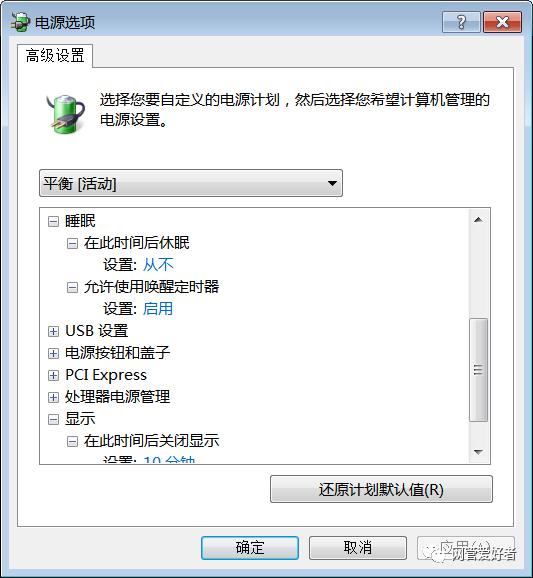Open the 平衡 [活动] power plan dropdown
Viewport: 533px width, 578px height.
pos(191,183)
